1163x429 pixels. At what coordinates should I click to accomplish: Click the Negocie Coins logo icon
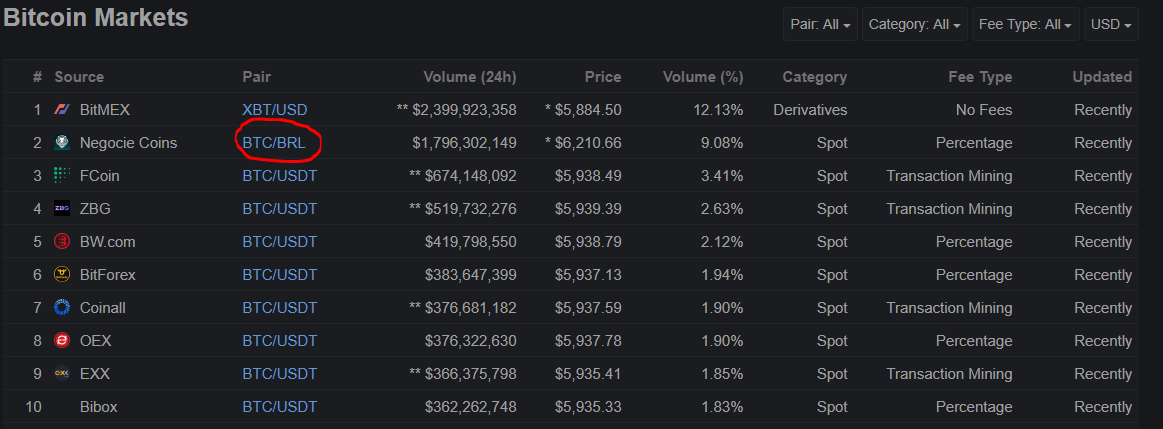coord(62,143)
